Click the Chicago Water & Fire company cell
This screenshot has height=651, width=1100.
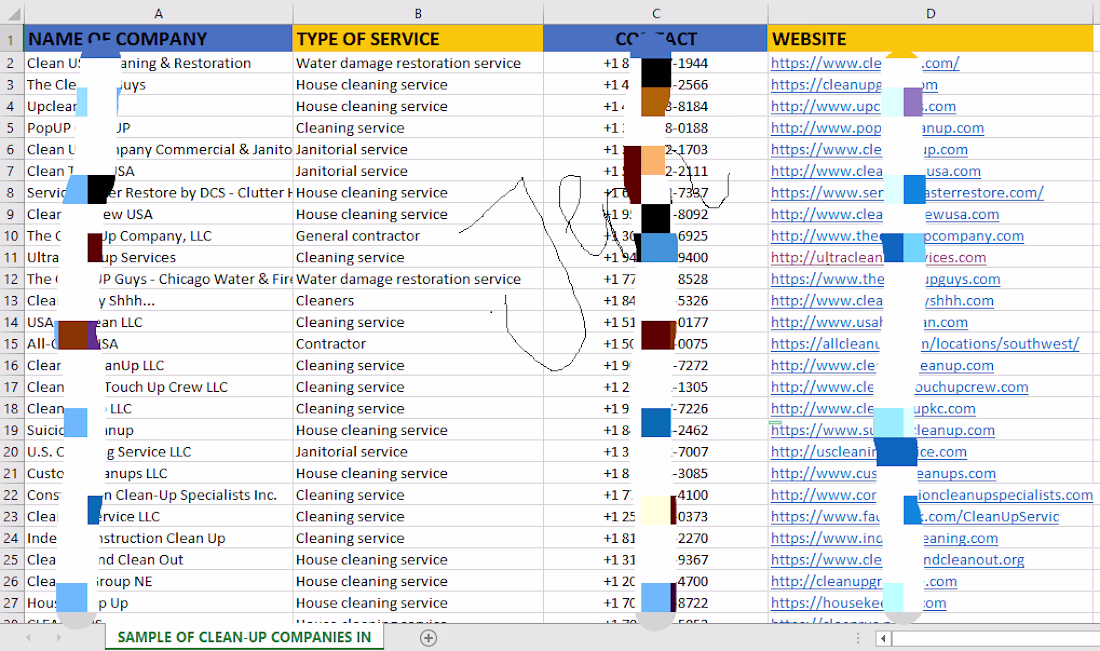tap(159, 279)
